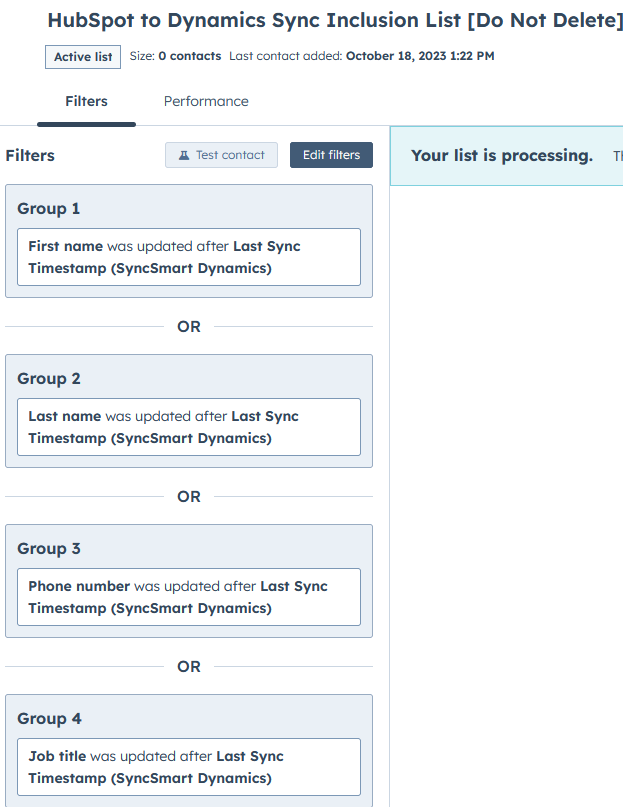
Task: Click the 0 contacts size label
Action: coord(189,56)
